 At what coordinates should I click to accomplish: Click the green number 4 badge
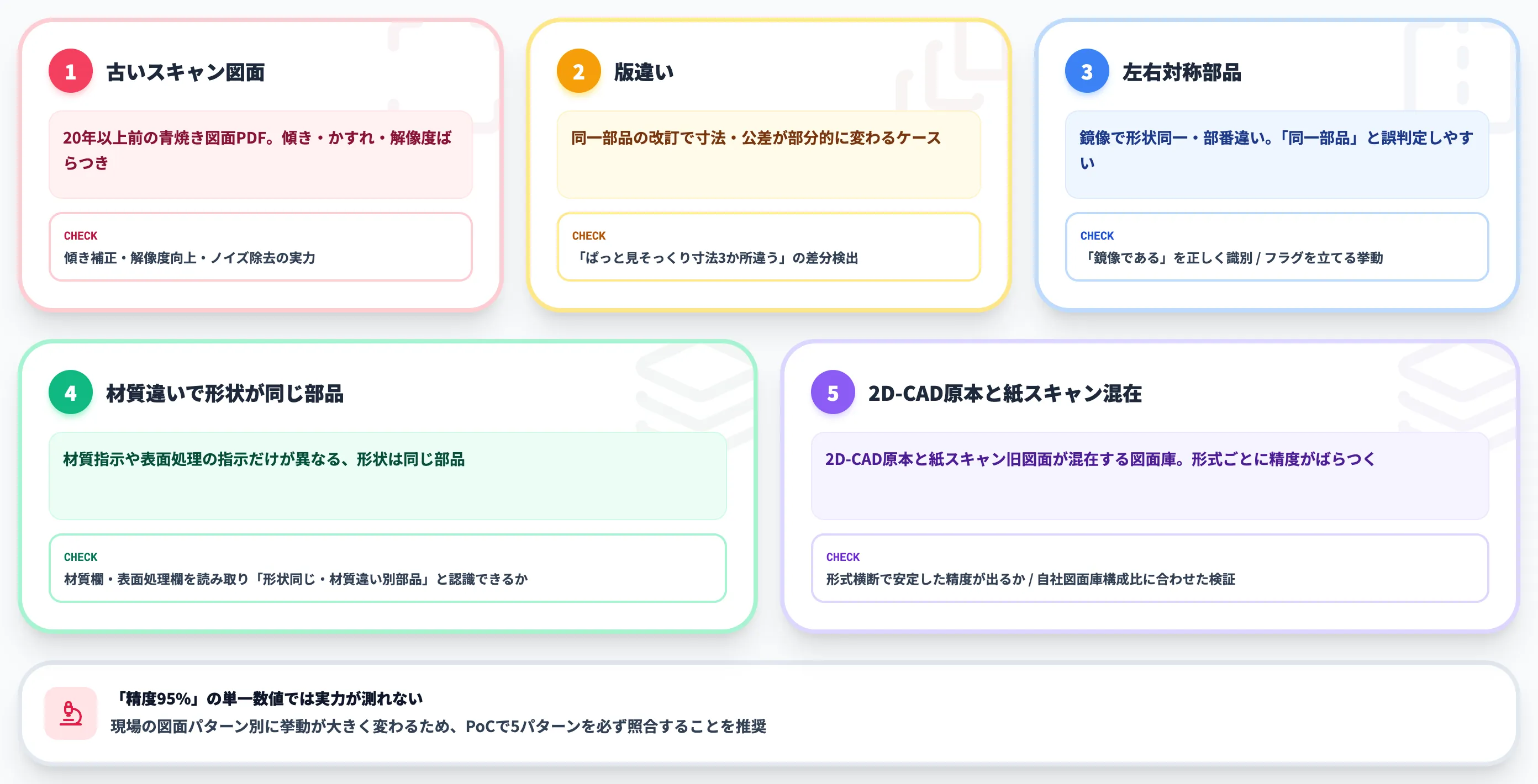tap(71, 393)
